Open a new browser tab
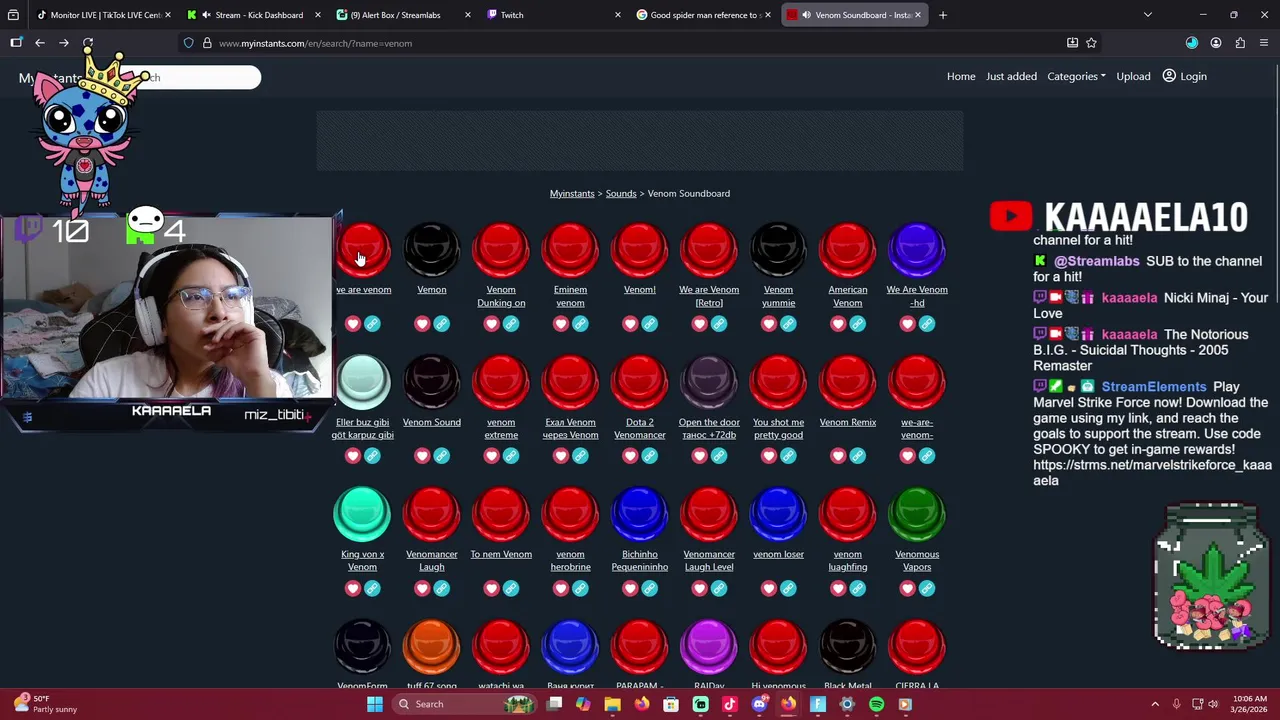Screen dimensions: 1280x720 [x=943, y=15]
